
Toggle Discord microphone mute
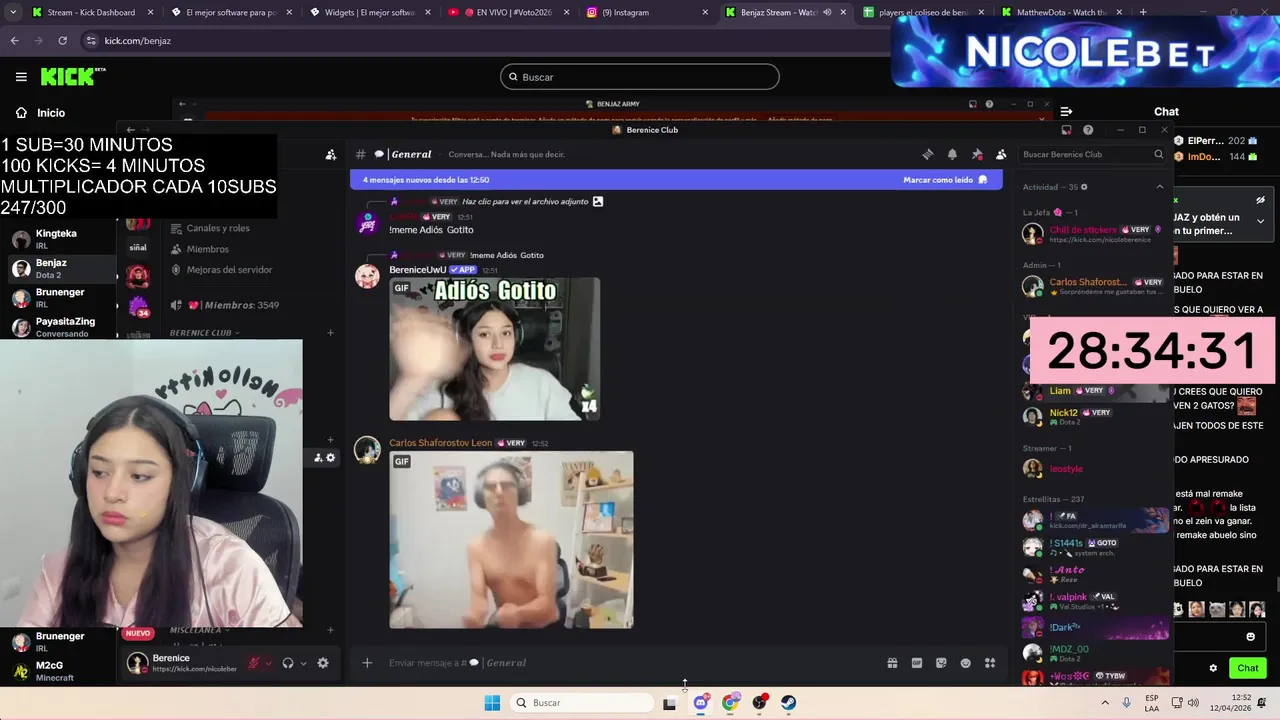click(255, 663)
